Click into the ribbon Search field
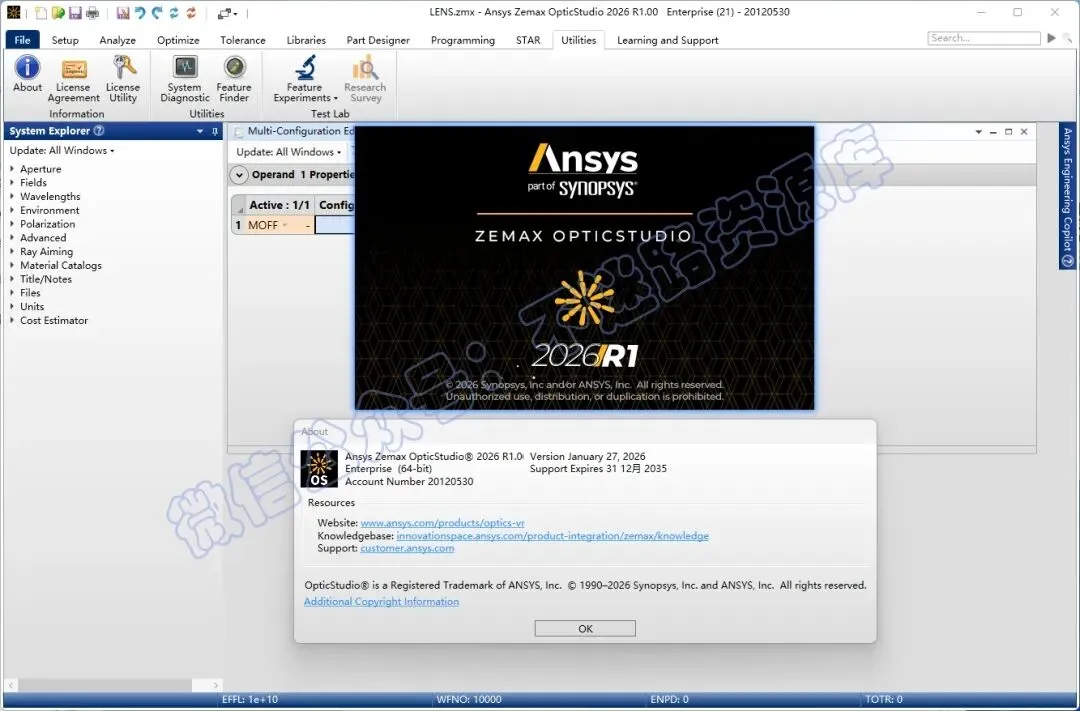The height and width of the screenshot is (711, 1080). pyautogui.click(x=984, y=38)
